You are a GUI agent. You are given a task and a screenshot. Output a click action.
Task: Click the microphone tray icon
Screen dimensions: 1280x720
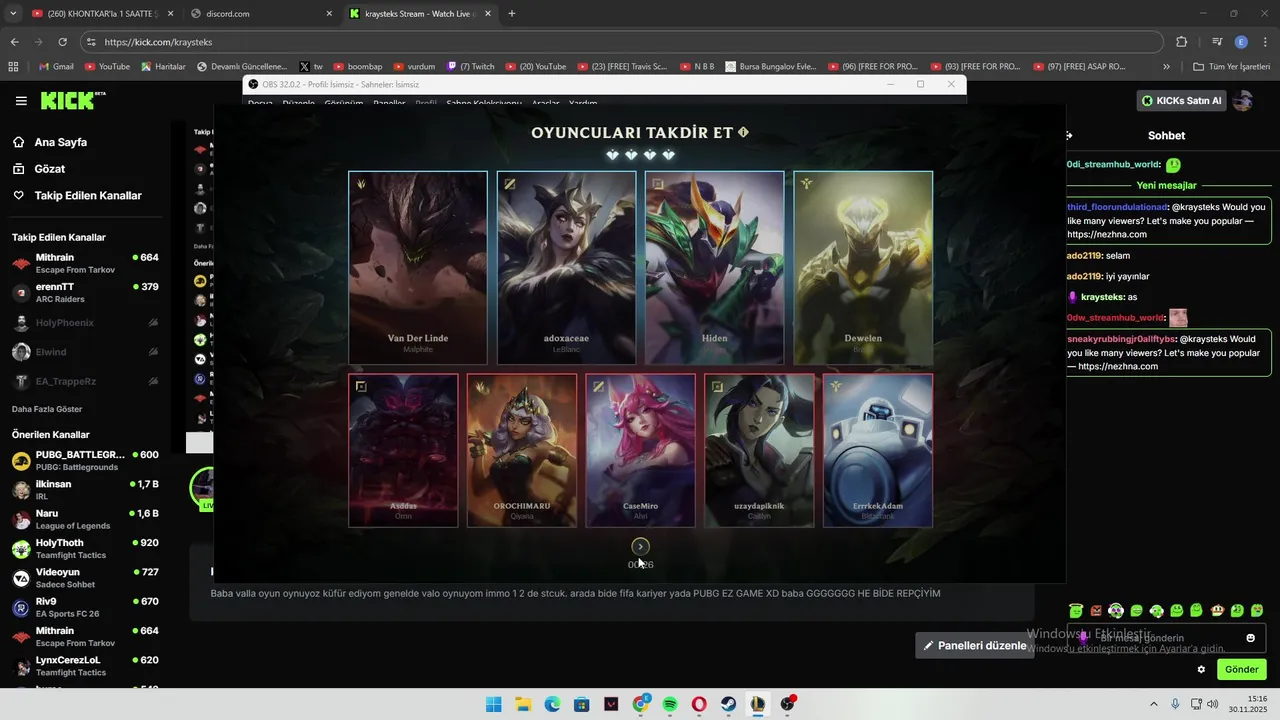[1175, 704]
